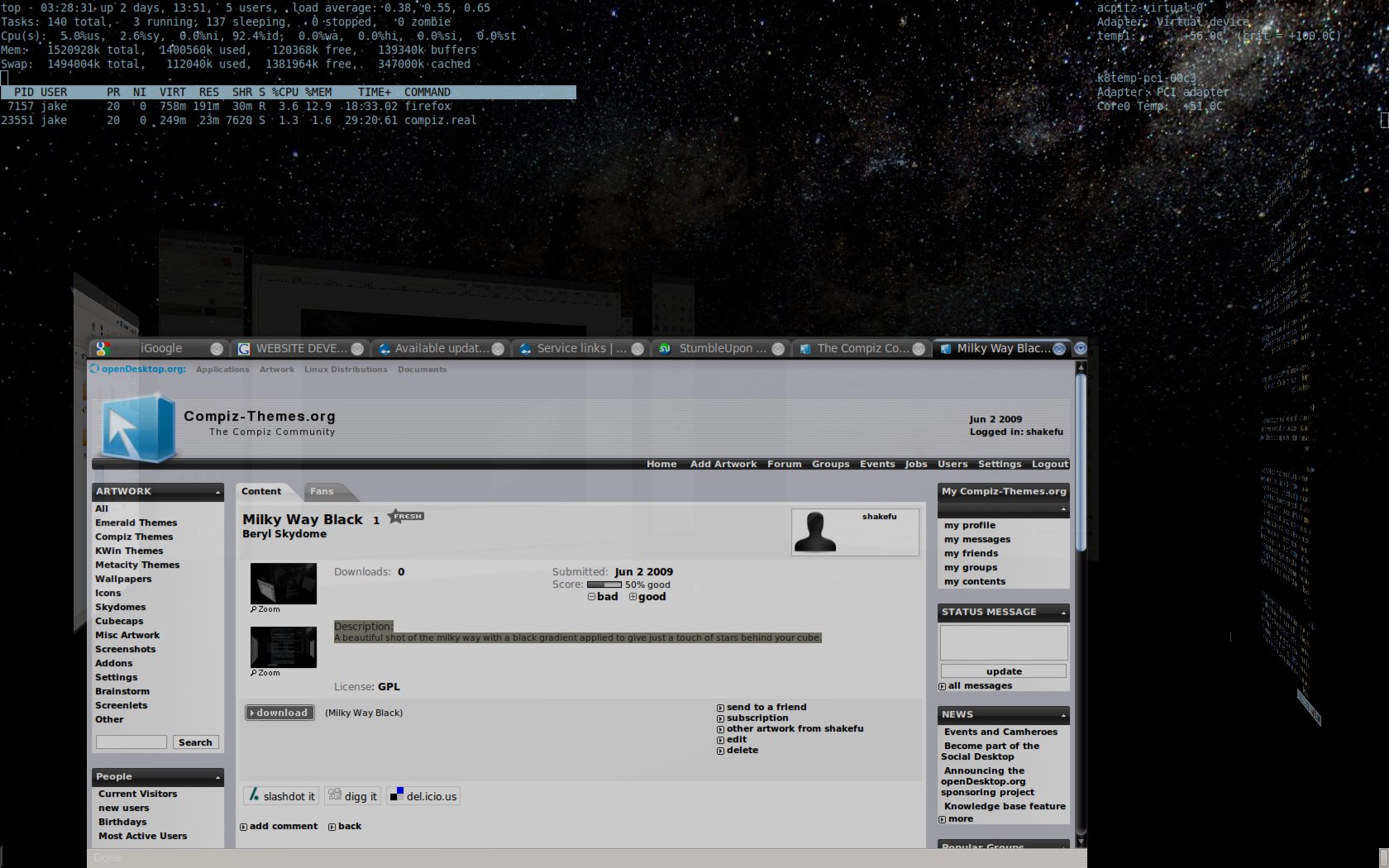Click the status update button

click(x=1004, y=671)
